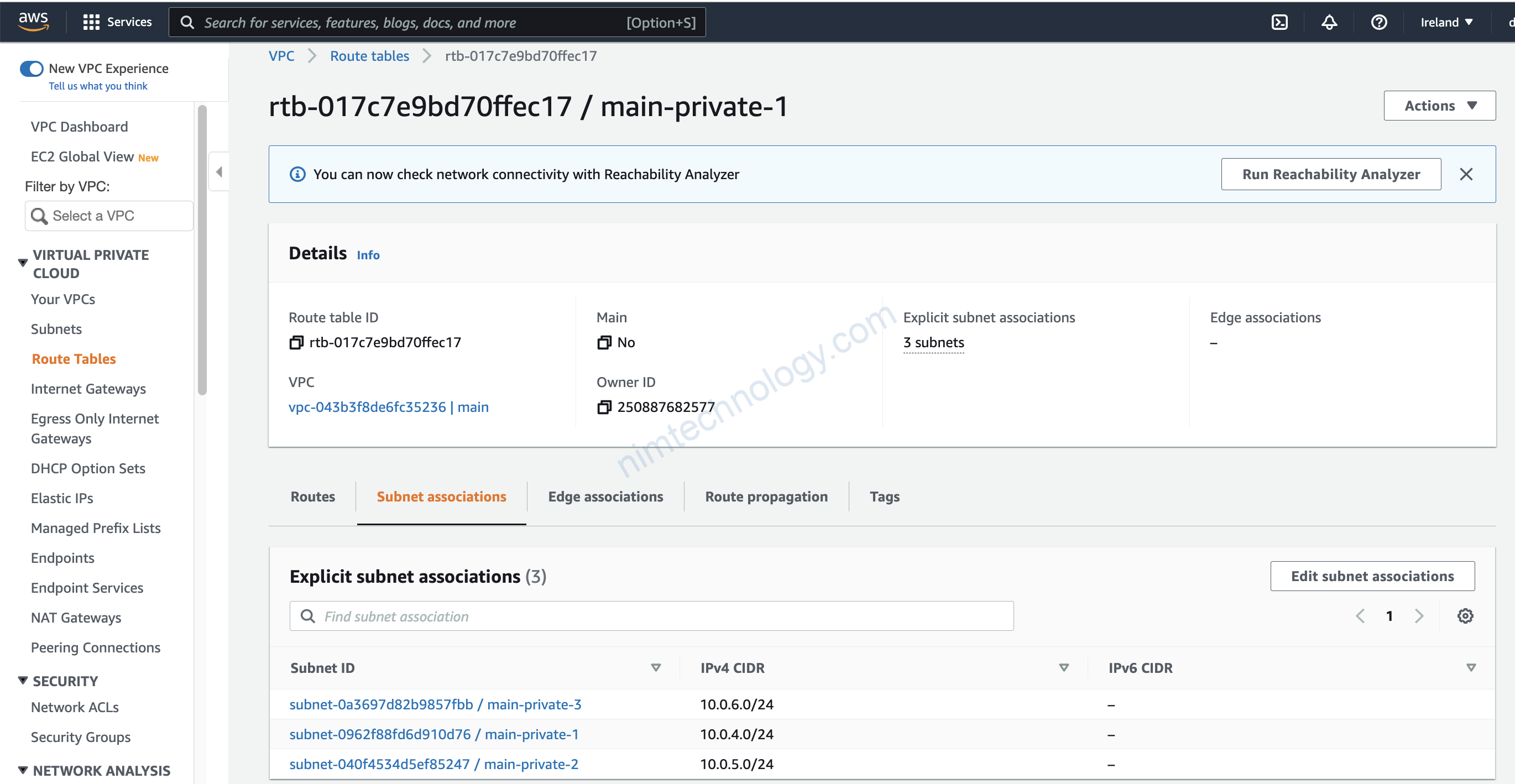Click the sidebar vertical scrollbar
This screenshot has height=784, width=1515.
point(202,250)
